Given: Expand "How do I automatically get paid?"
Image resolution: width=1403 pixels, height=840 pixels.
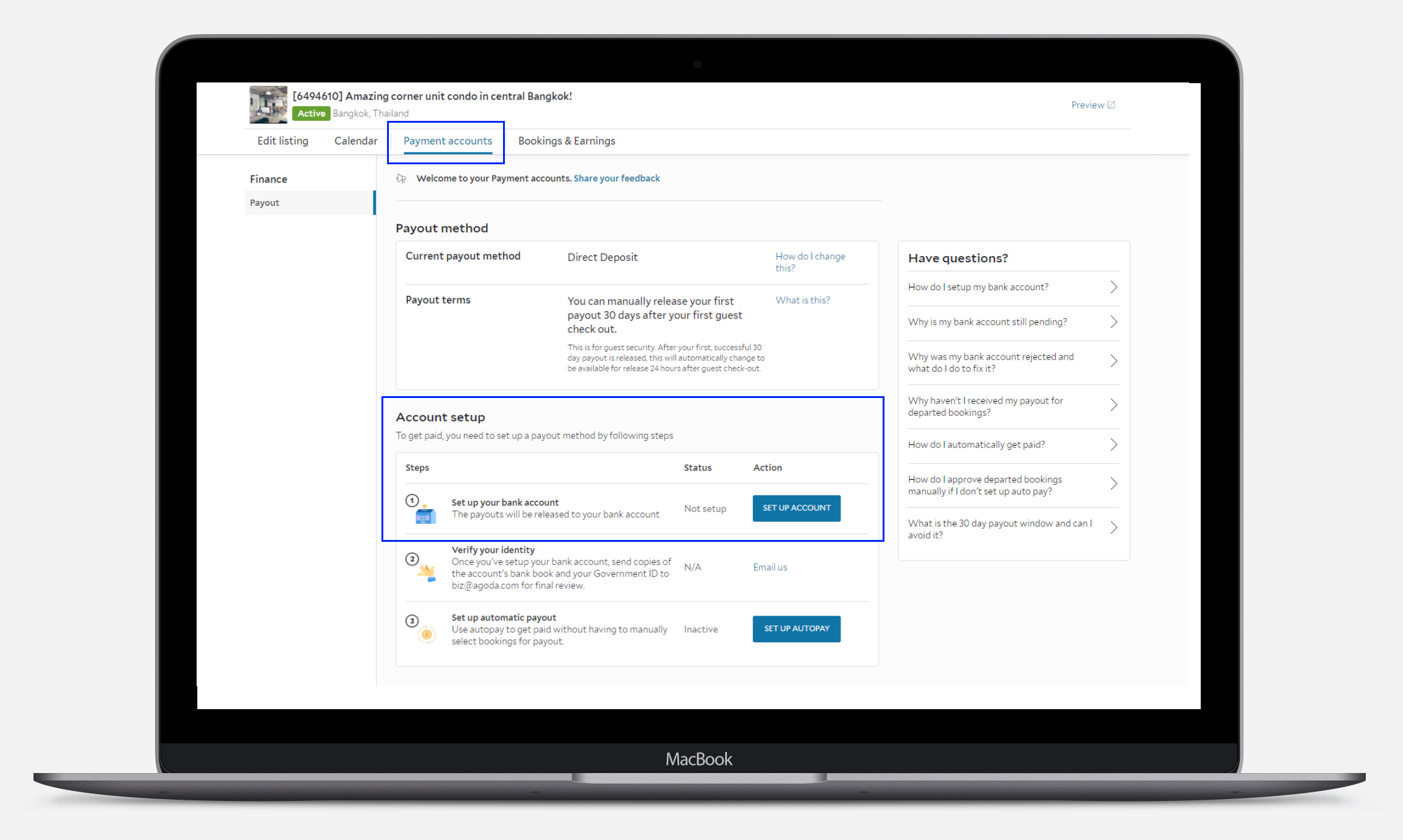Looking at the screenshot, I should tap(1113, 444).
